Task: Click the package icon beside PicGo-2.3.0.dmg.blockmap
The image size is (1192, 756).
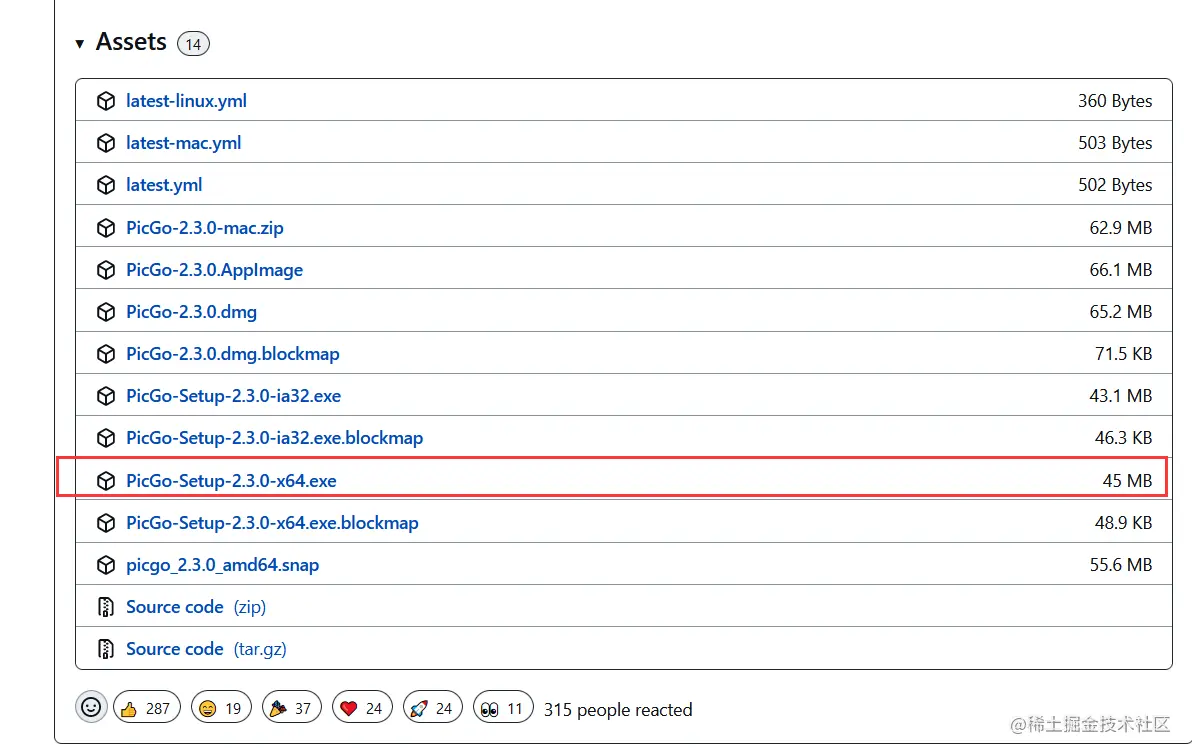Action: click(x=106, y=354)
